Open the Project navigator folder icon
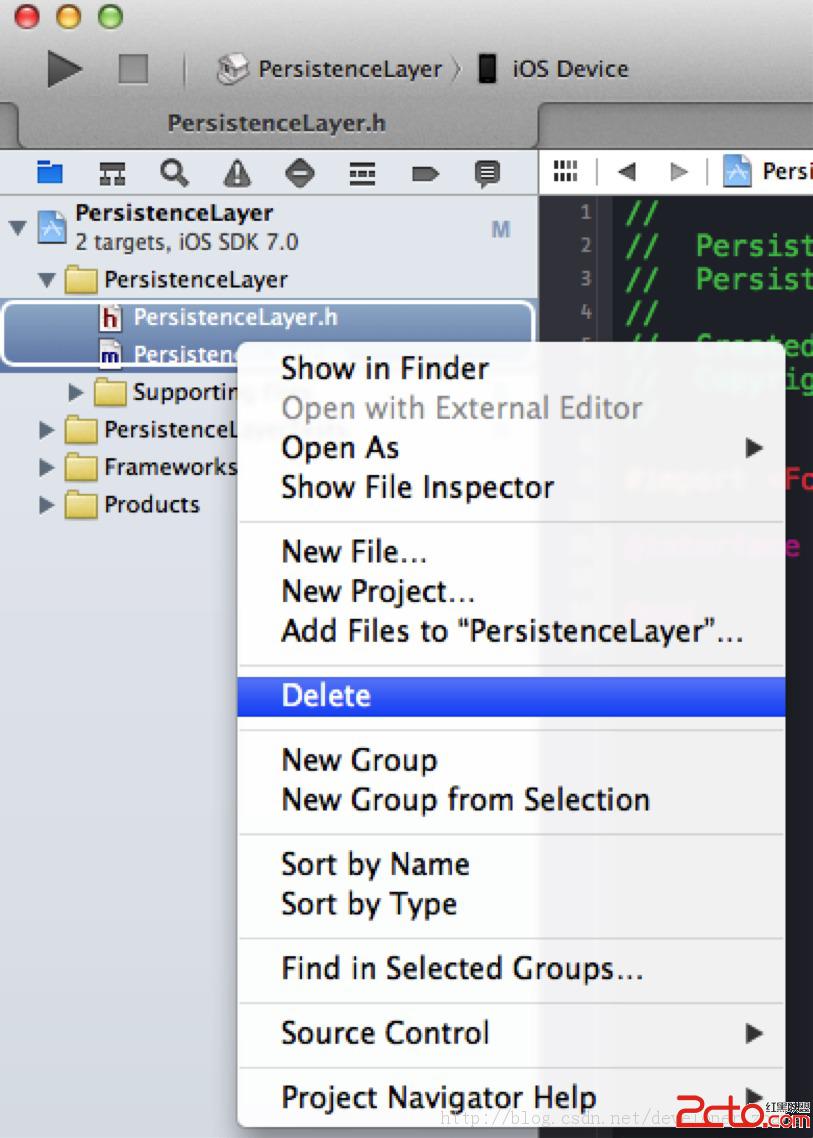813x1138 pixels. [x=50, y=173]
